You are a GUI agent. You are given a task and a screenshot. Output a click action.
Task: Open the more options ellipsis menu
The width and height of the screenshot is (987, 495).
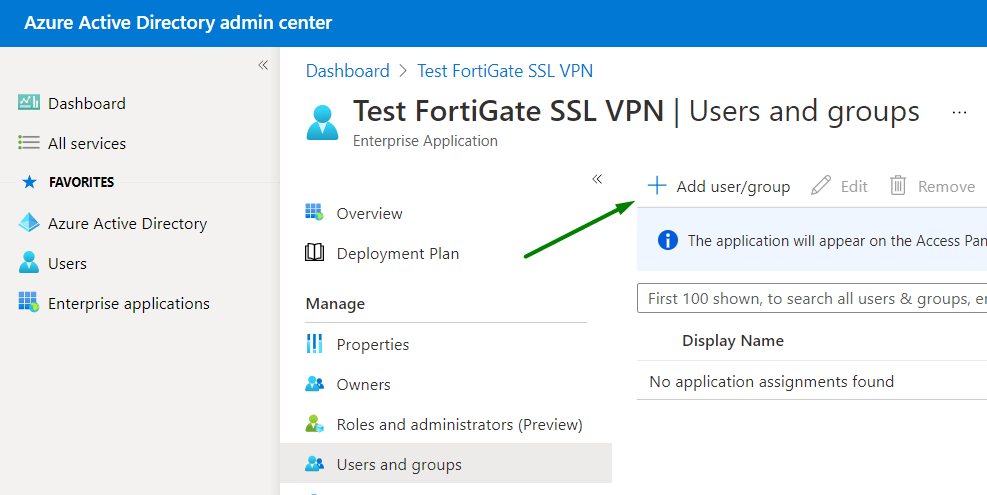click(960, 113)
